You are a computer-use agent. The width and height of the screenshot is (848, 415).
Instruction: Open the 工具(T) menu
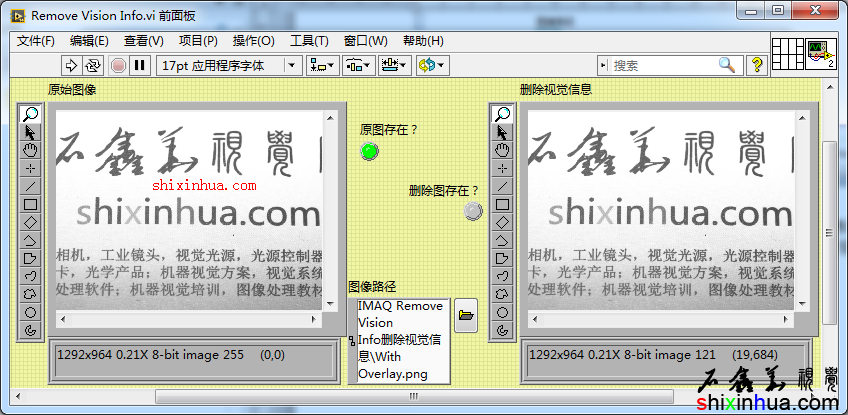(309, 41)
